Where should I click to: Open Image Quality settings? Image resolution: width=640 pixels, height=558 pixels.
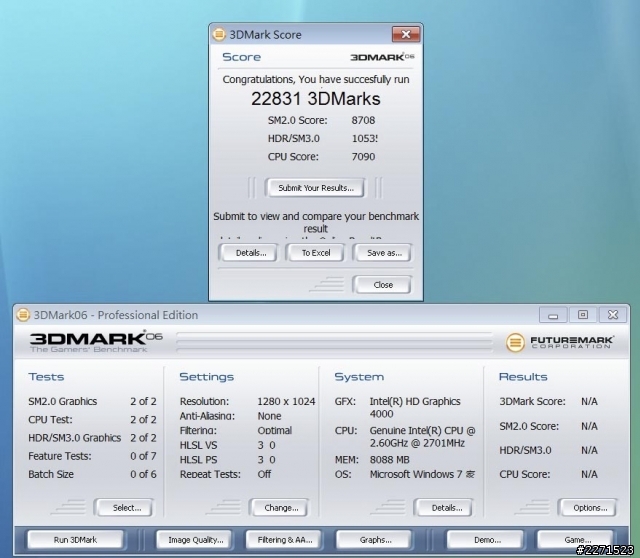point(195,540)
